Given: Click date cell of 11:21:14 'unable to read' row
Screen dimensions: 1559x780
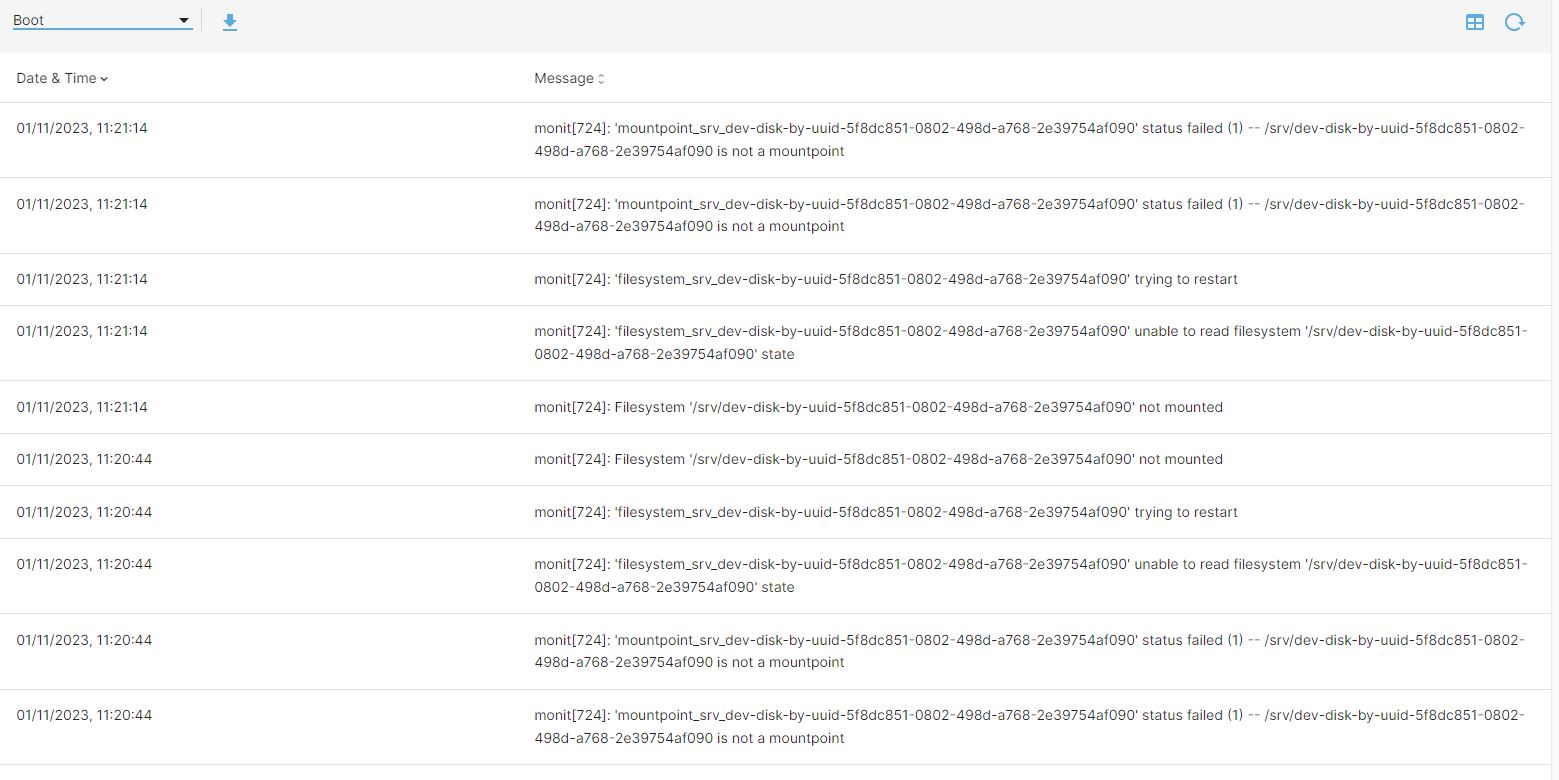Looking at the screenshot, I should coord(82,331).
